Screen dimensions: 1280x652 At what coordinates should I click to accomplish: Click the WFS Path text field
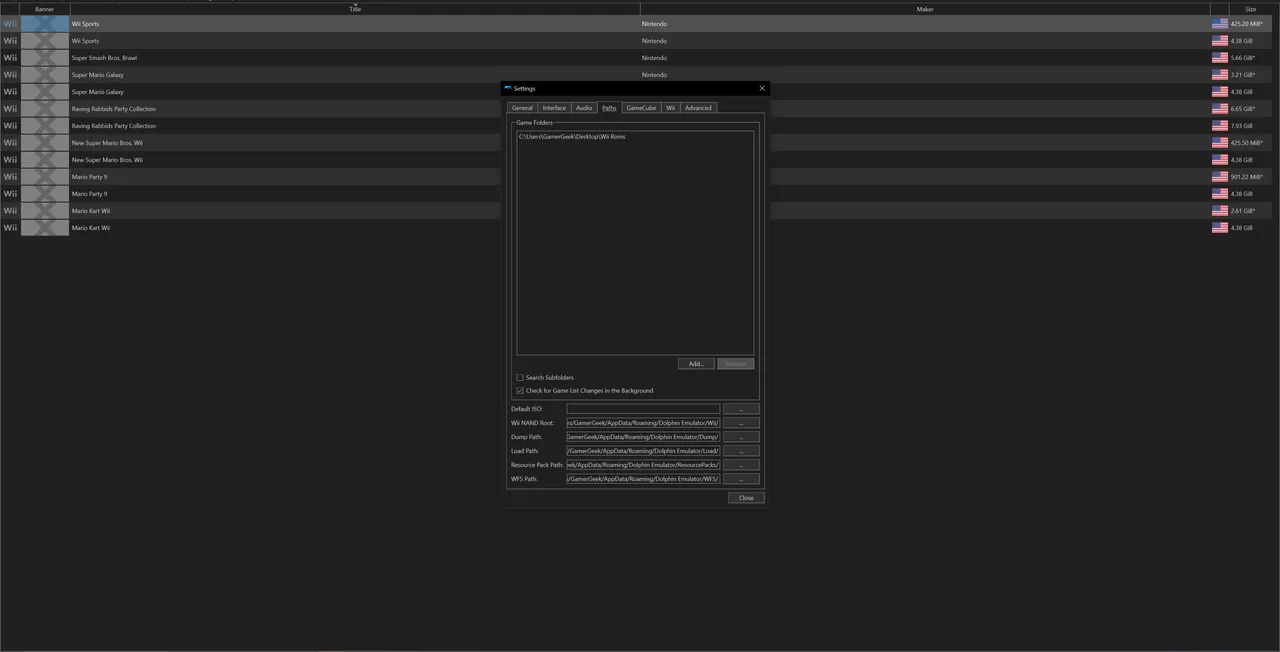click(643, 479)
